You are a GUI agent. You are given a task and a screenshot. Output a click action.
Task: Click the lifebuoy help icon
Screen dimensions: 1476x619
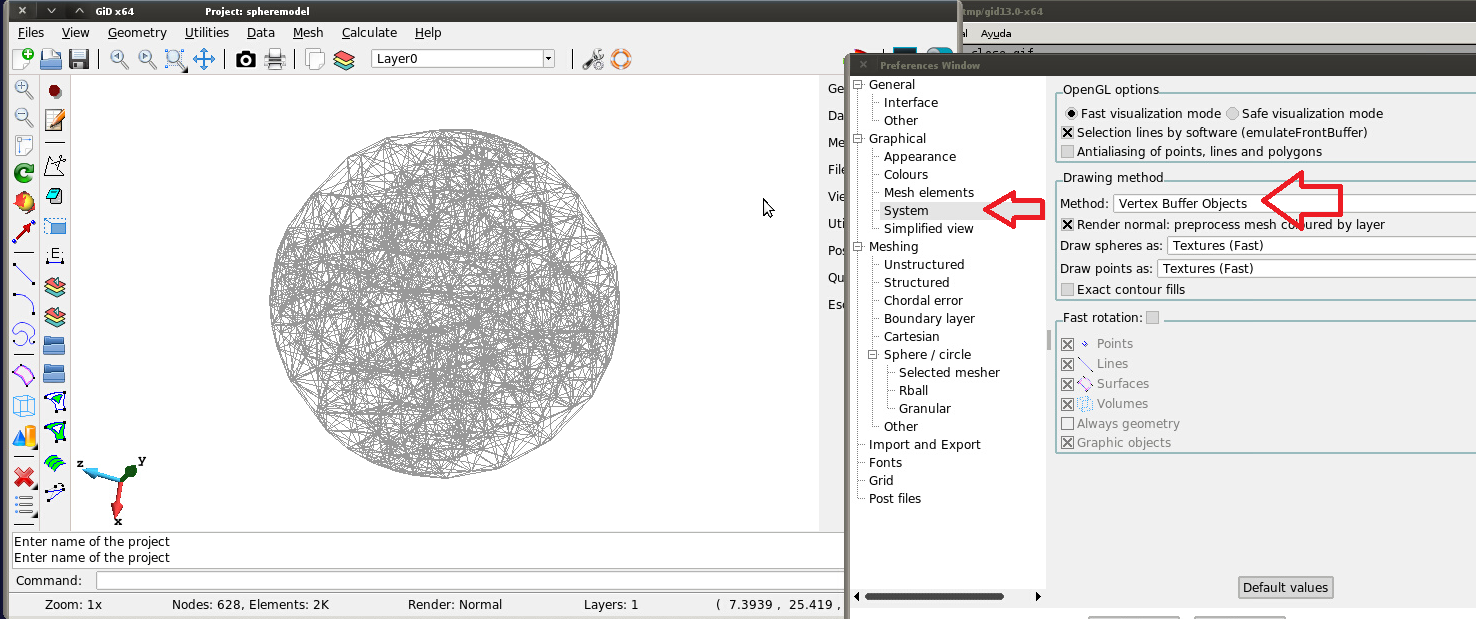click(621, 59)
